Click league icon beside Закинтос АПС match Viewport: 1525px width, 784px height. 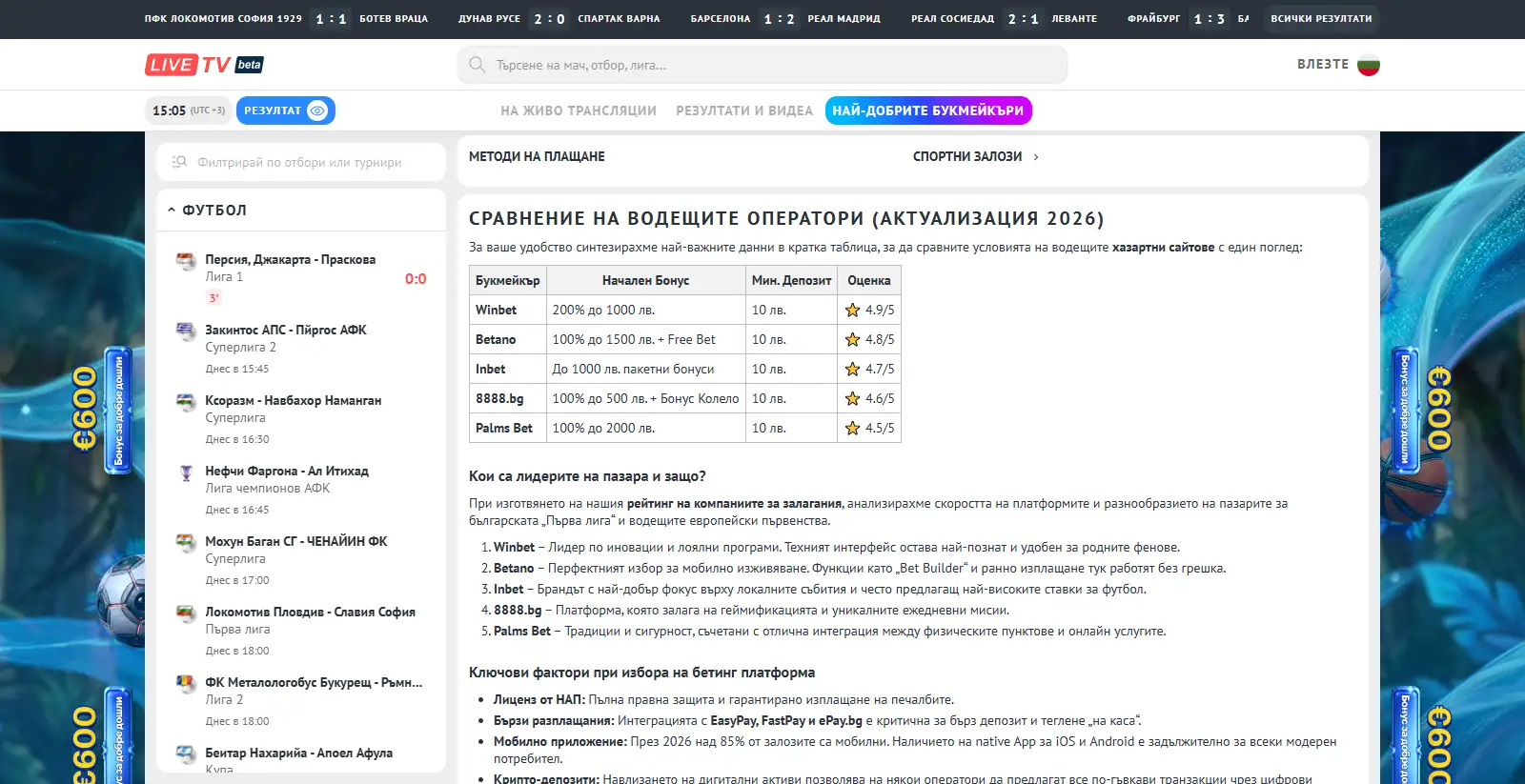point(186,331)
